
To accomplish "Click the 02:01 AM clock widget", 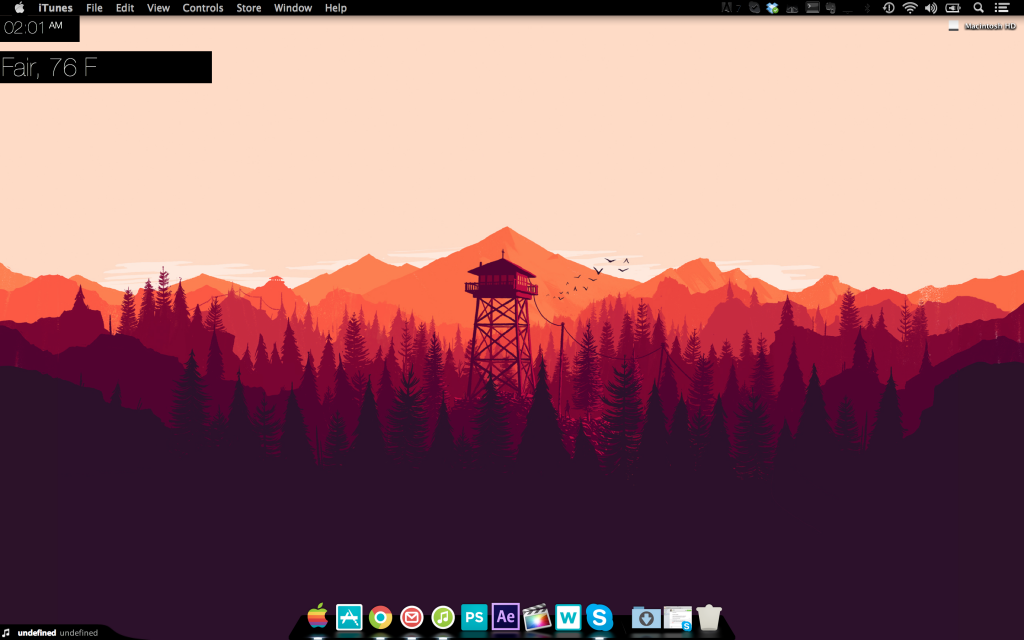I will pos(39,28).
